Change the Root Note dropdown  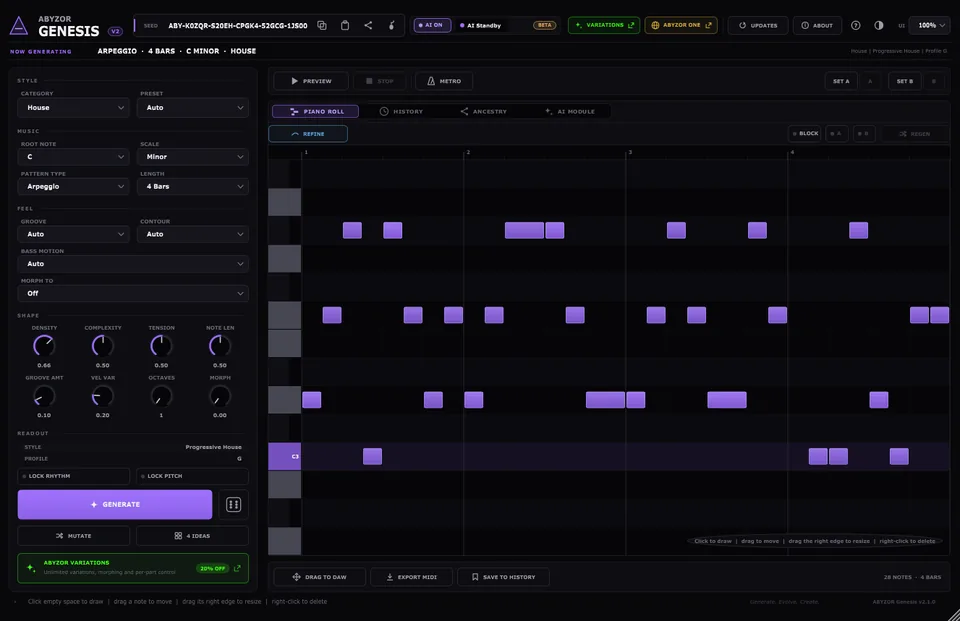73,157
